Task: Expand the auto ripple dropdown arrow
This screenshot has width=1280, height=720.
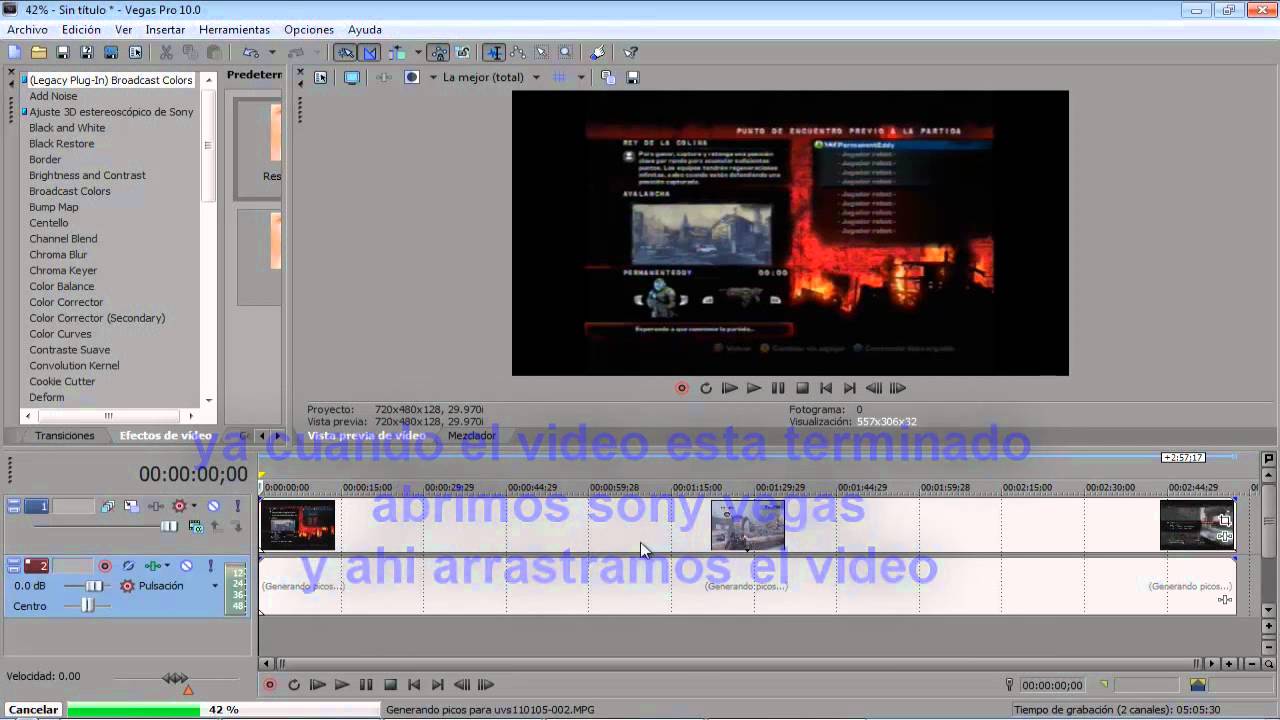Action: click(417, 53)
